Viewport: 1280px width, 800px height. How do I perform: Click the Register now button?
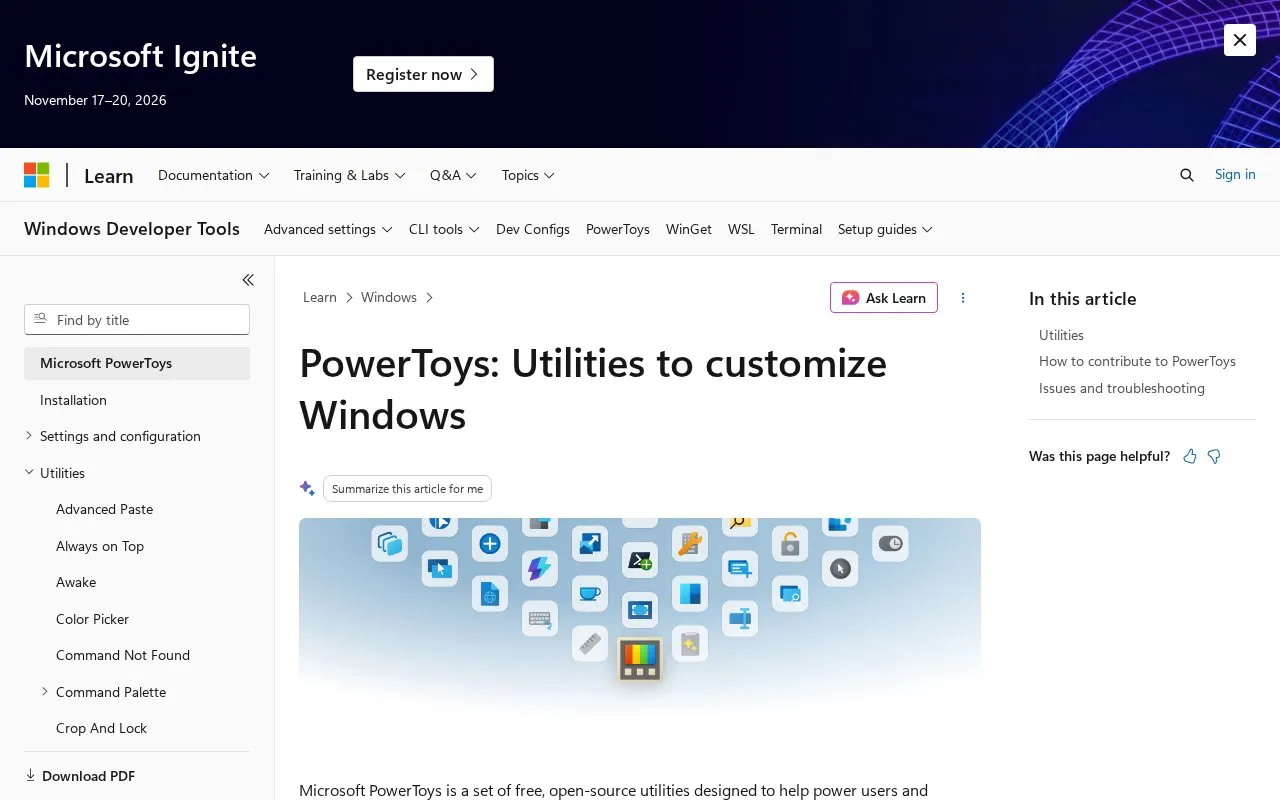pos(423,74)
